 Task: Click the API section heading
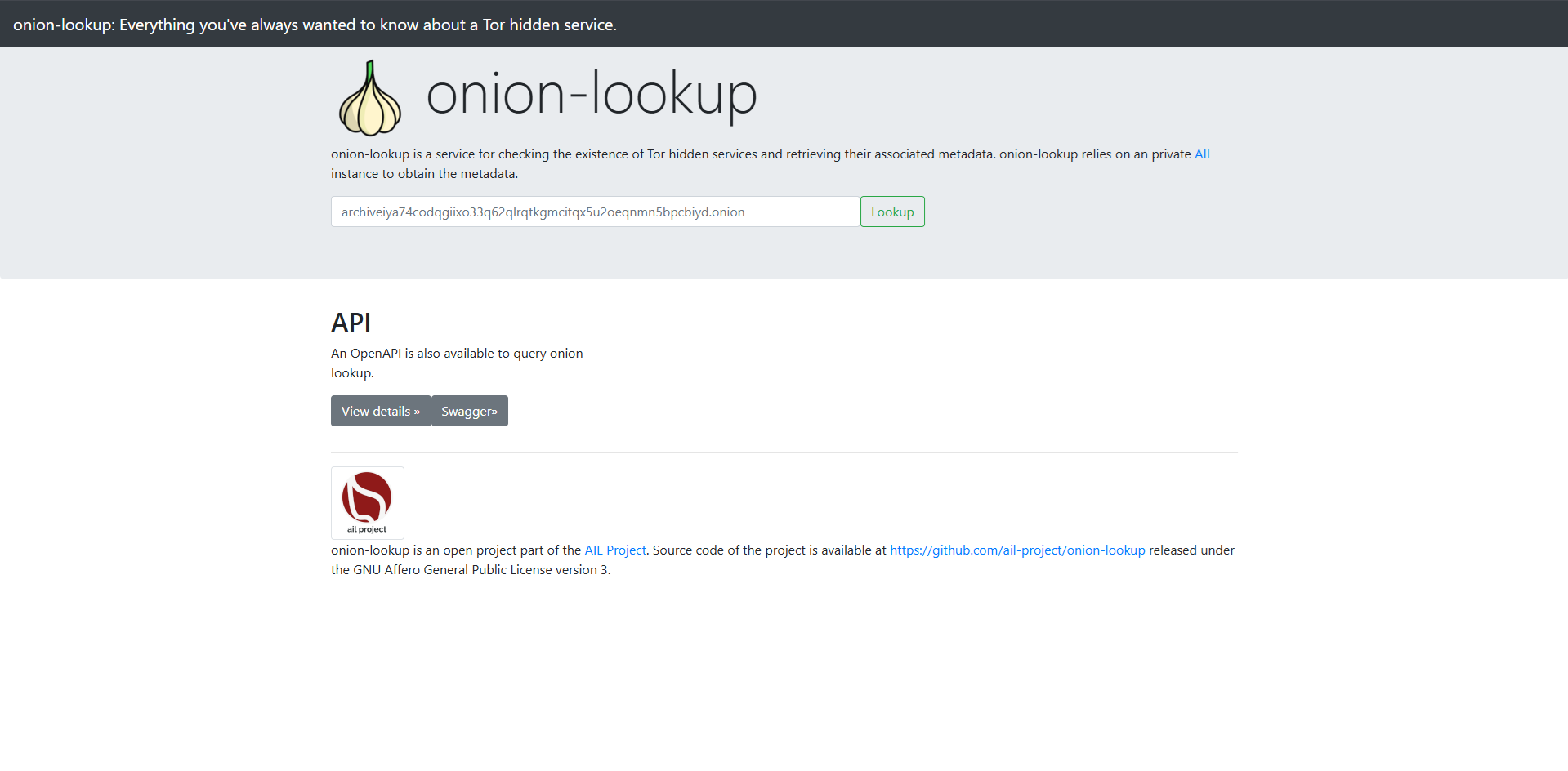coord(351,323)
